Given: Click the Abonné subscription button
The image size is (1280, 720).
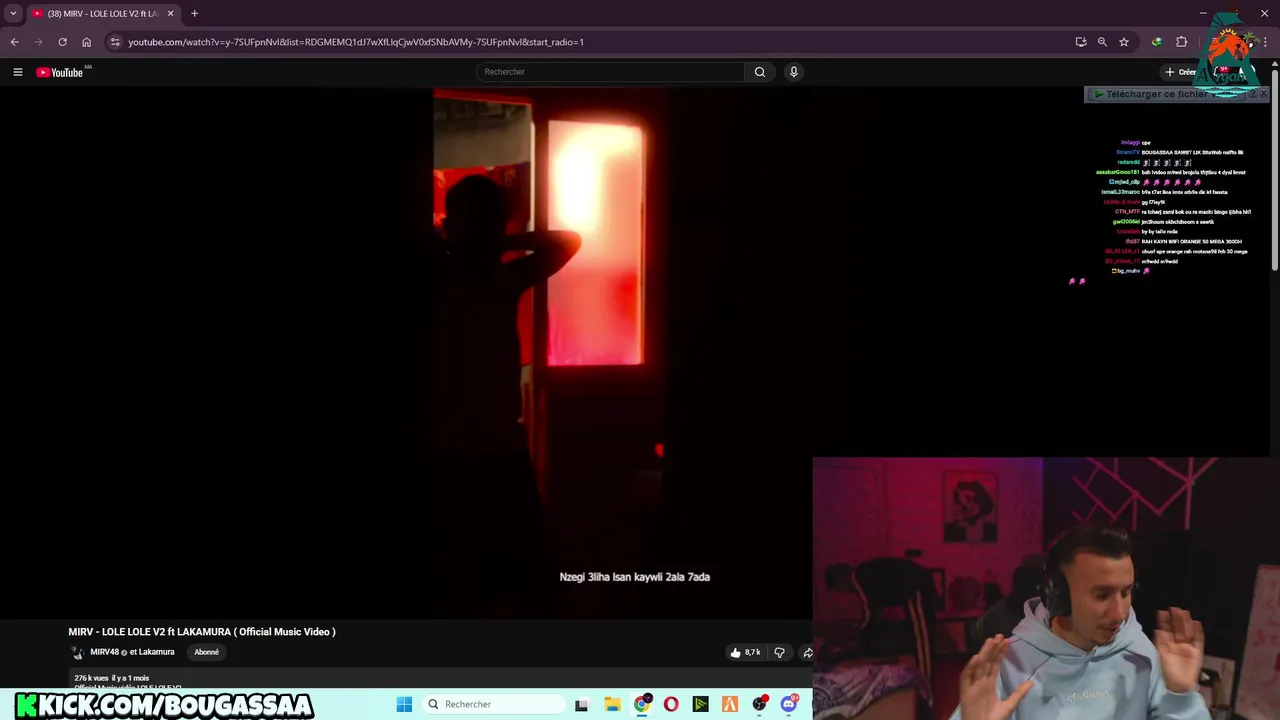Looking at the screenshot, I should click(206, 652).
